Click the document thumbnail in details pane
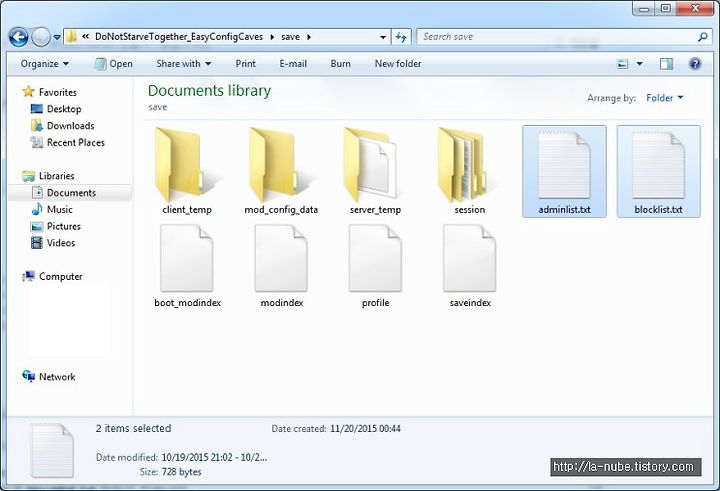720x491 pixels. 52,451
